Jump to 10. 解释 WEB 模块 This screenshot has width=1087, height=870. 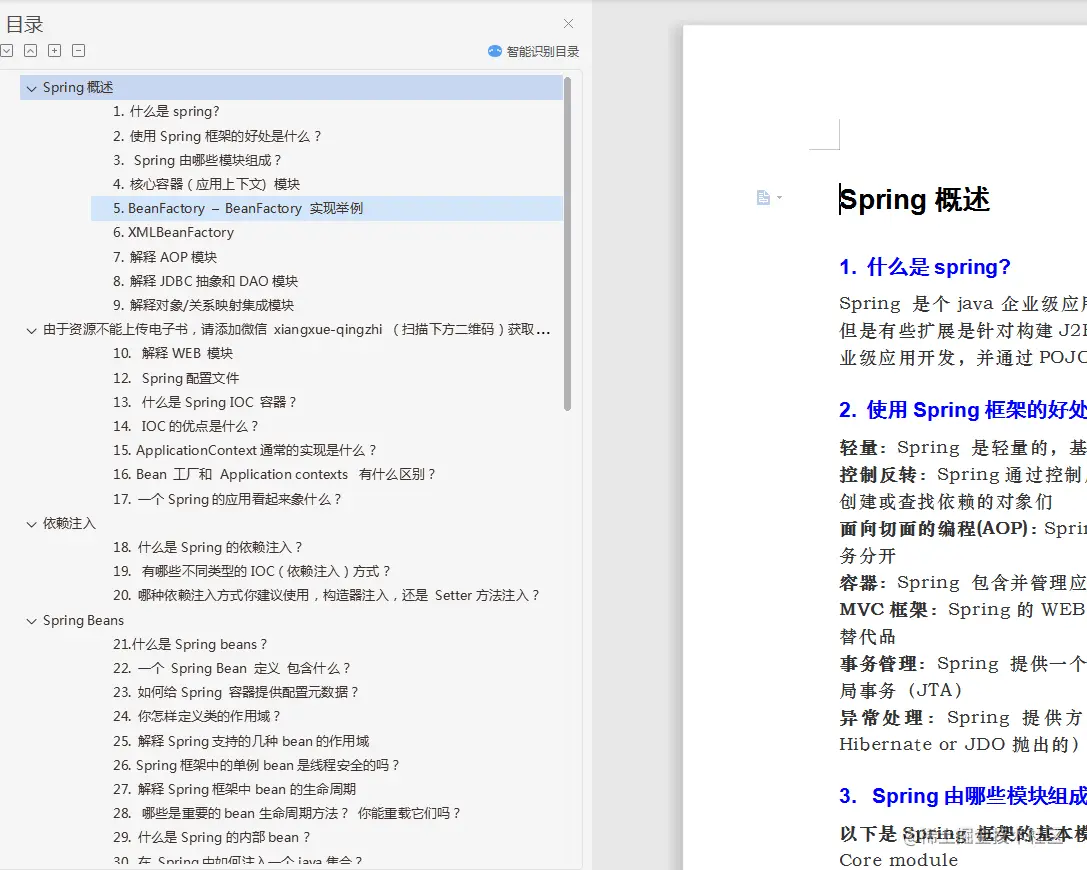tap(173, 354)
